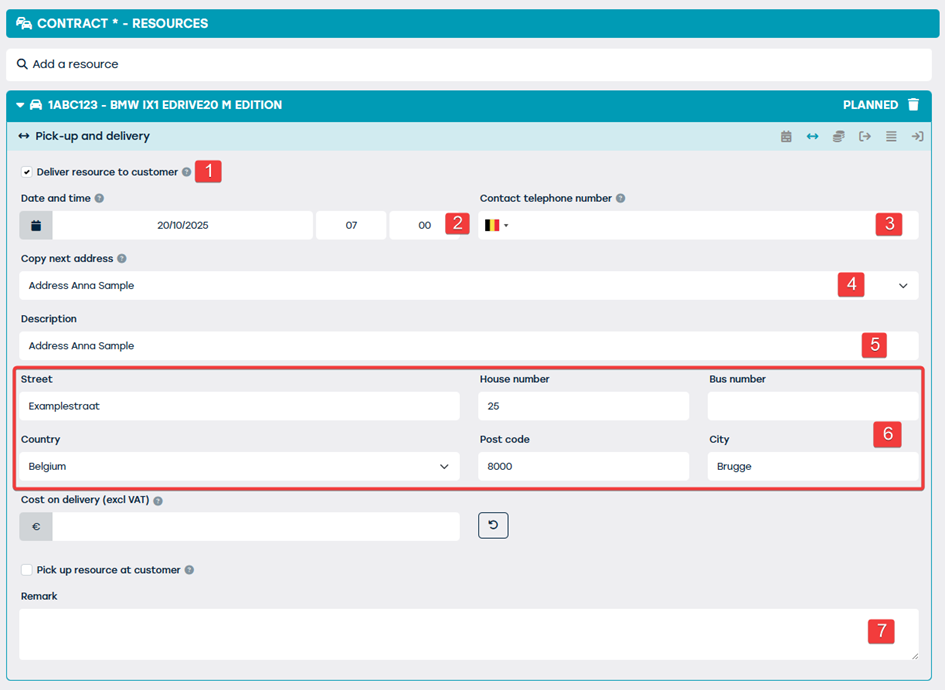Viewport: 945px width, 690px height.
Task: Show help for Deliver resource to customer
Action: pyautogui.click(x=187, y=172)
